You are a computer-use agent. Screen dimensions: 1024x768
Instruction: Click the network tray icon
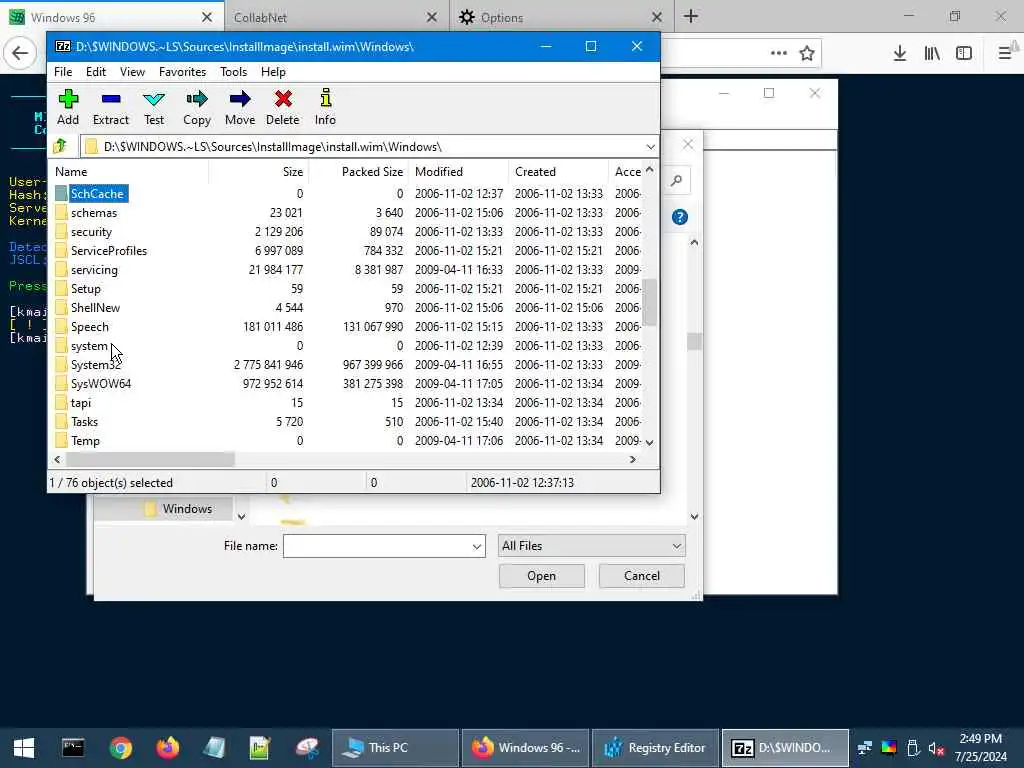(865, 748)
